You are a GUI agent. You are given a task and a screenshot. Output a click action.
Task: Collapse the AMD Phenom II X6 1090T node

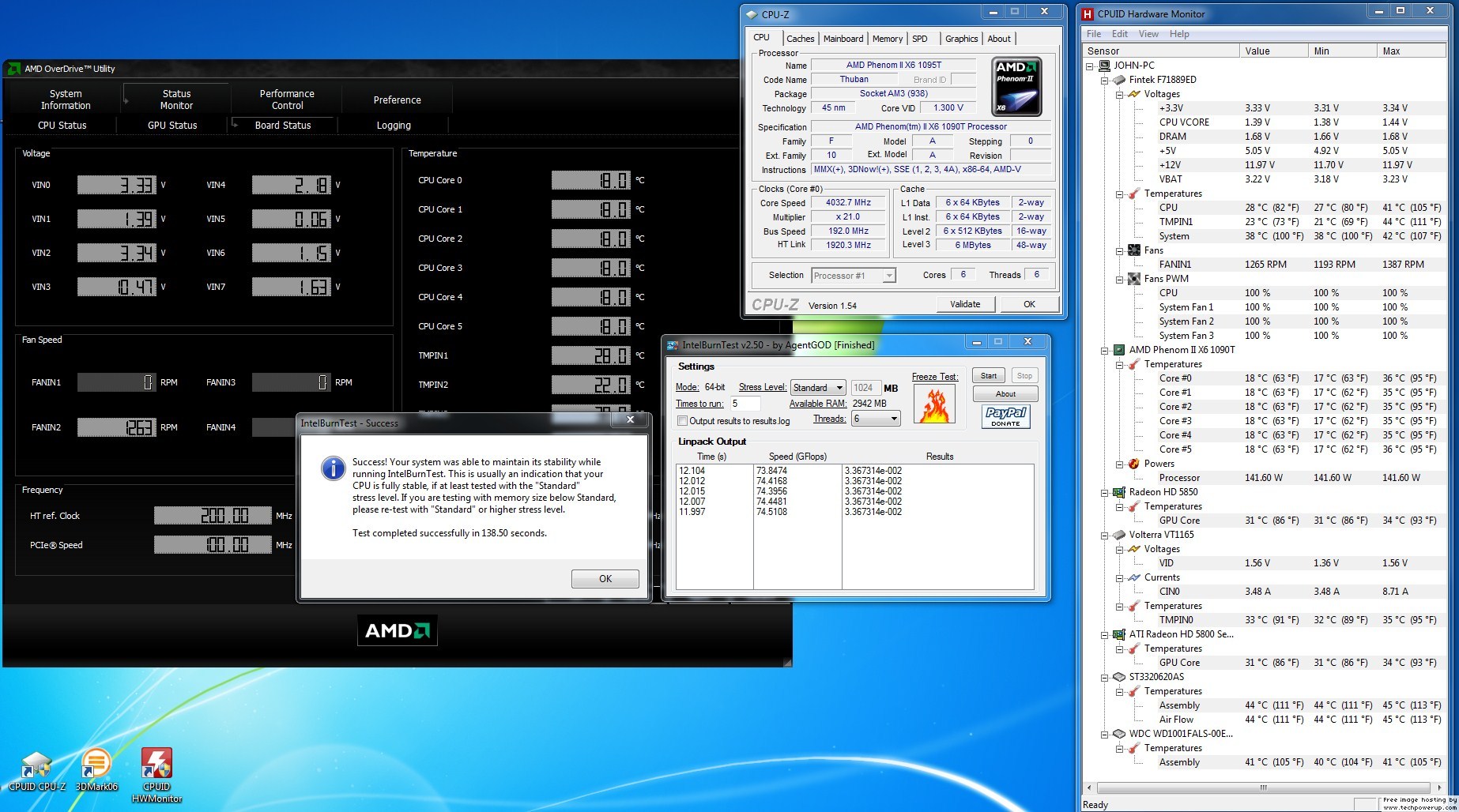click(x=1105, y=350)
